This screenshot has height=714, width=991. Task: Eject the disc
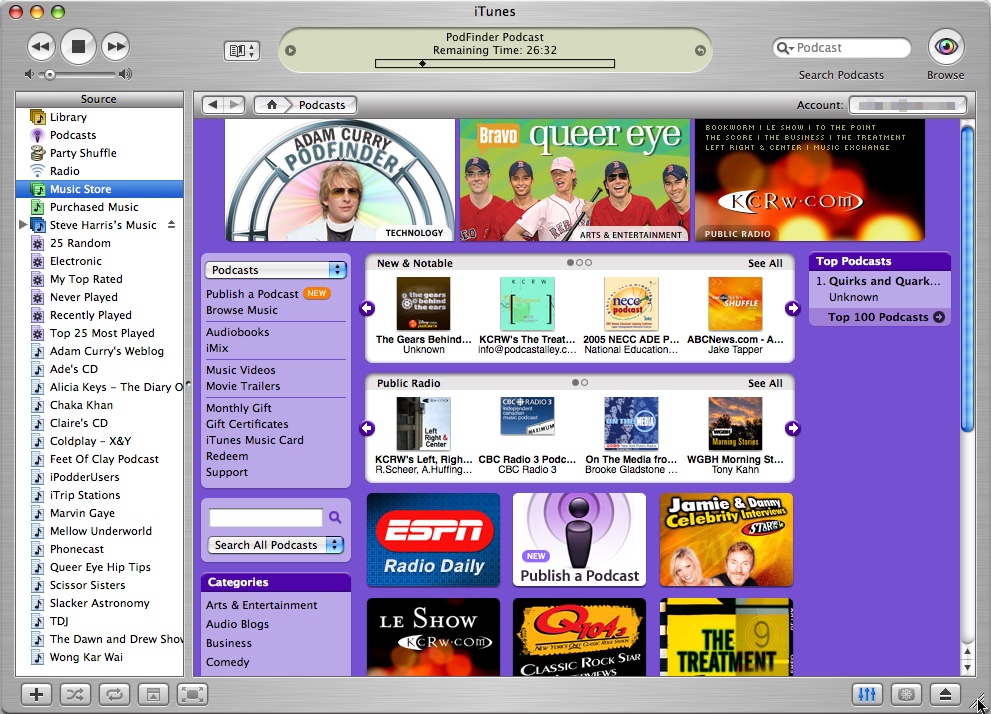943,694
